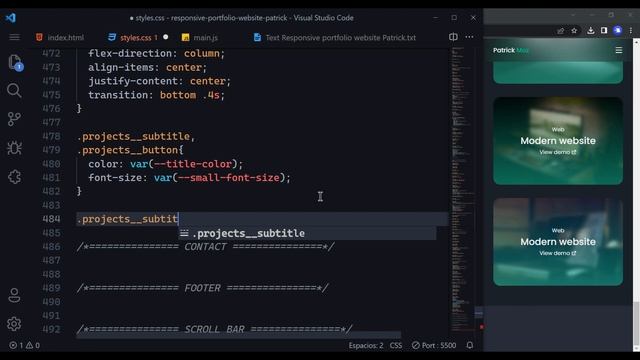Open the Source Control view
640x360 pixels.
tap(14, 119)
